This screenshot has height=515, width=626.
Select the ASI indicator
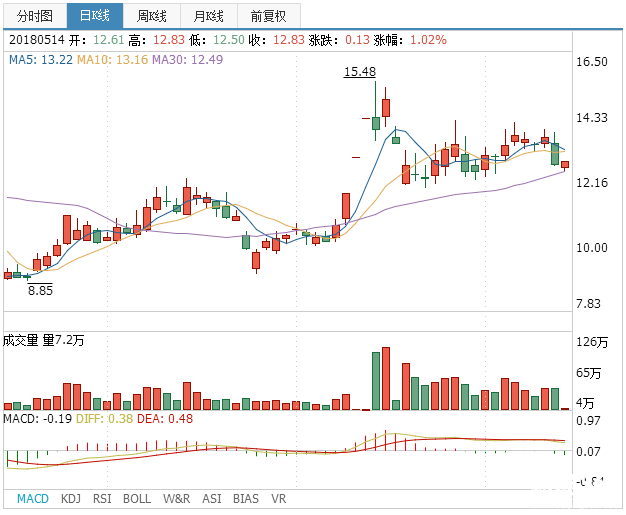(x=212, y=499)
